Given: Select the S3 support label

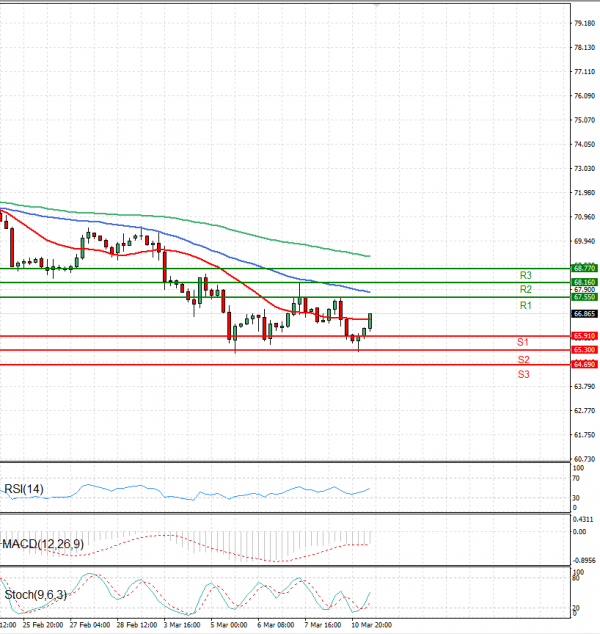Looking at the screenshot, I should 523,374.
